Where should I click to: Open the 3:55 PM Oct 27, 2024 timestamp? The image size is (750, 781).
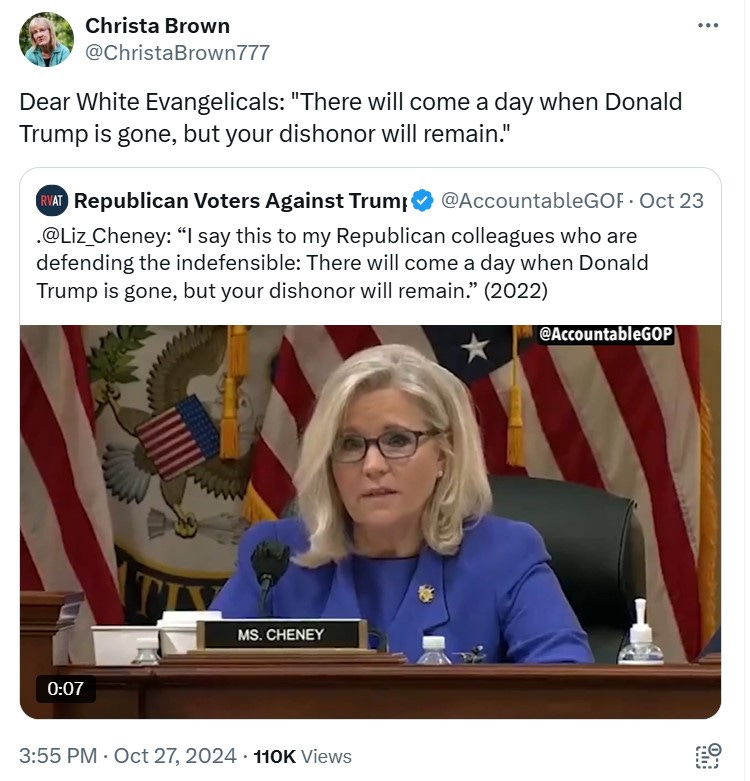coord(127,756)
